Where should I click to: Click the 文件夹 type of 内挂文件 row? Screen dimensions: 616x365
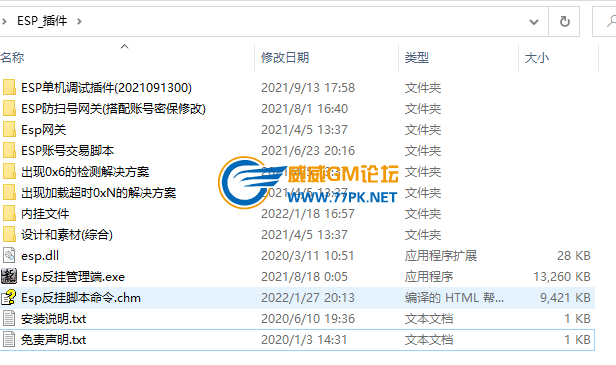click(423, 213)
